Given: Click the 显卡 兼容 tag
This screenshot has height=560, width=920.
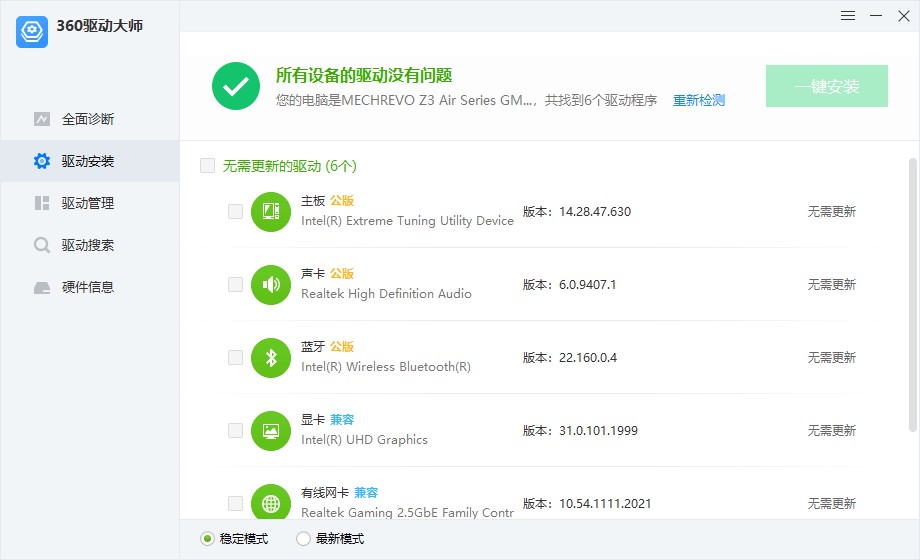Looking at the screenshot, I should (x=341, y=420).
